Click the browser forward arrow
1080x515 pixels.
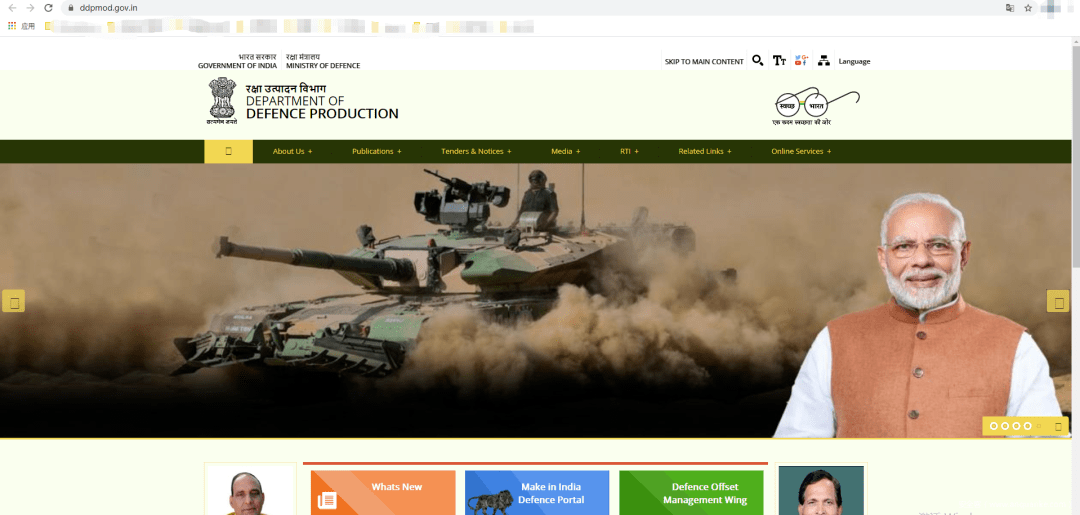pos(30,8)
